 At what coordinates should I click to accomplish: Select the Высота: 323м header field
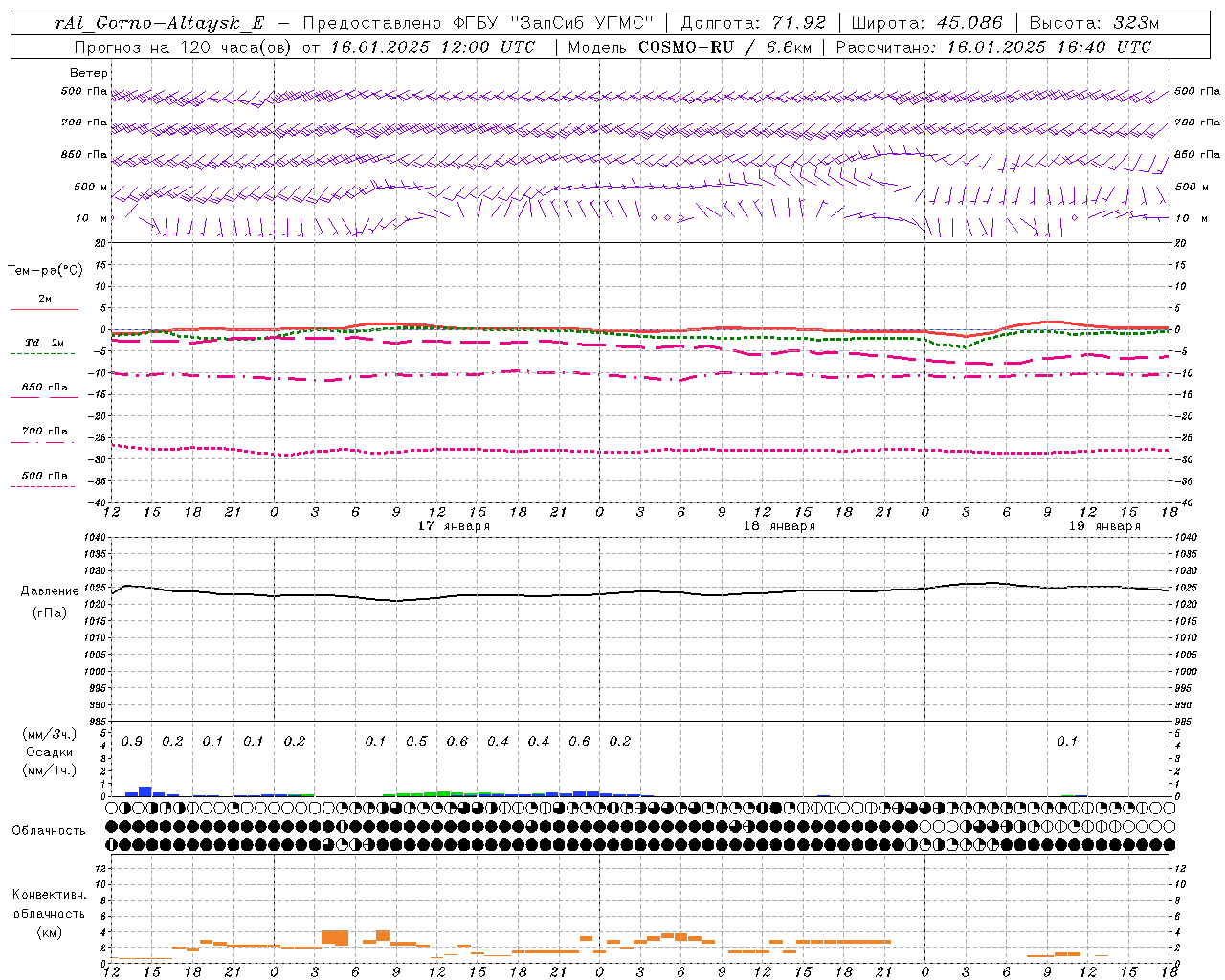(x=1094, y=23)
